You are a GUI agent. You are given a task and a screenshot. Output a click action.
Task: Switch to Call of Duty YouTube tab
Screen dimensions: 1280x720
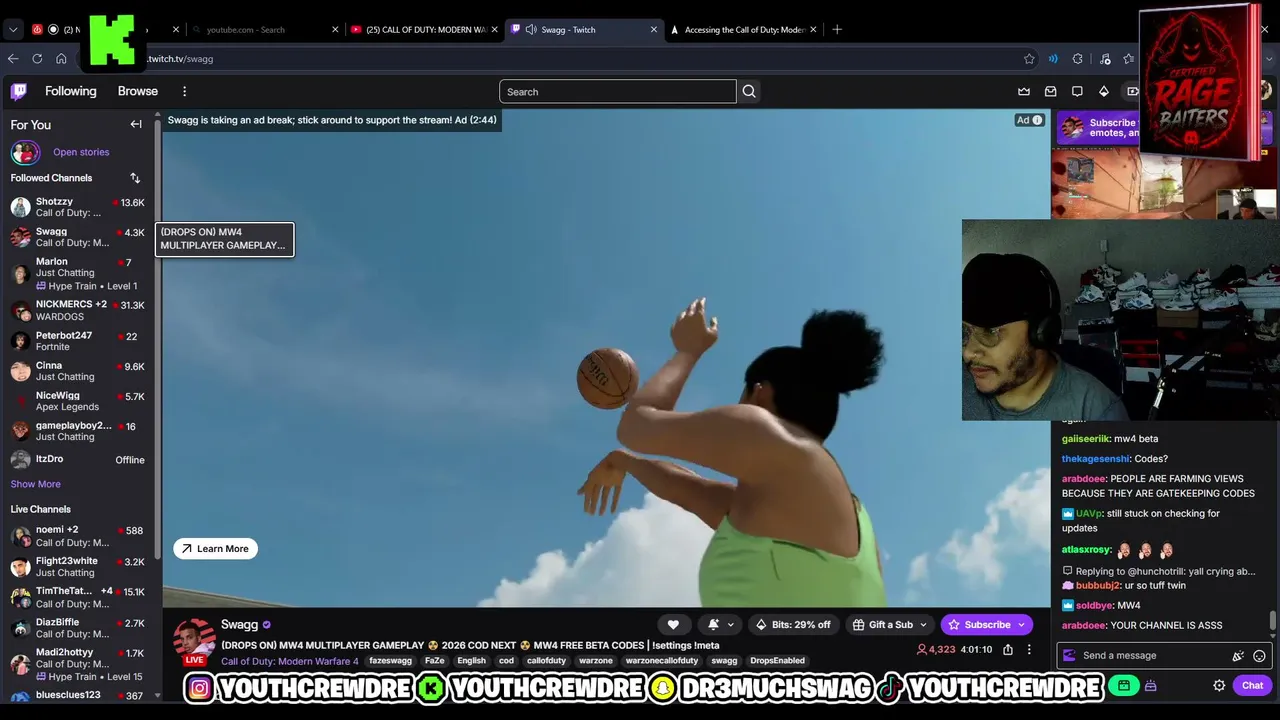coord(424,30)
